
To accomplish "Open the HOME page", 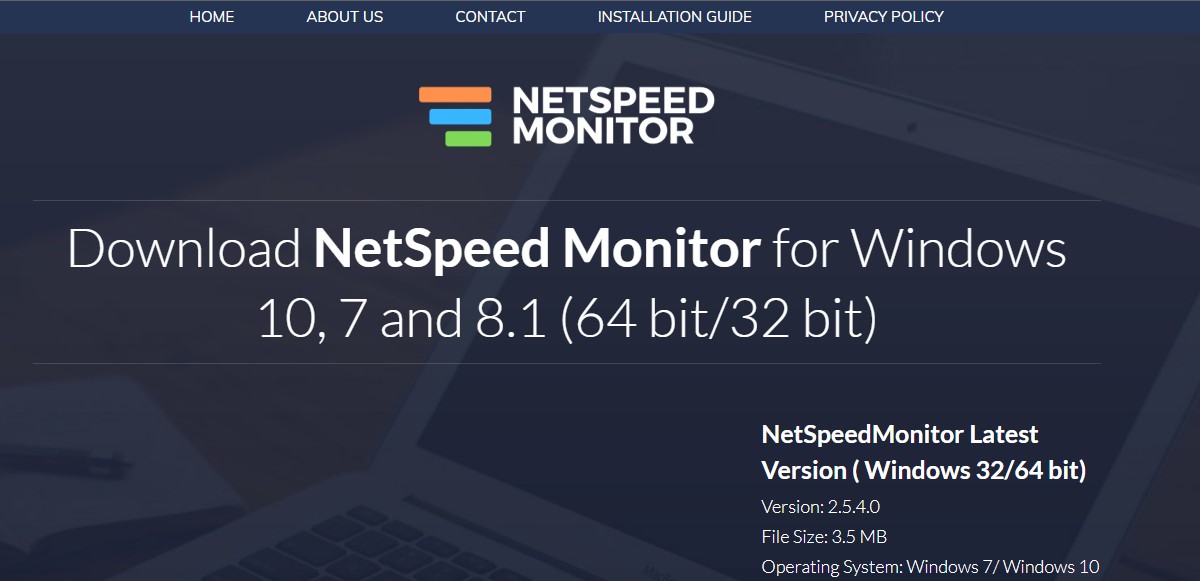I will click(211, 16).
